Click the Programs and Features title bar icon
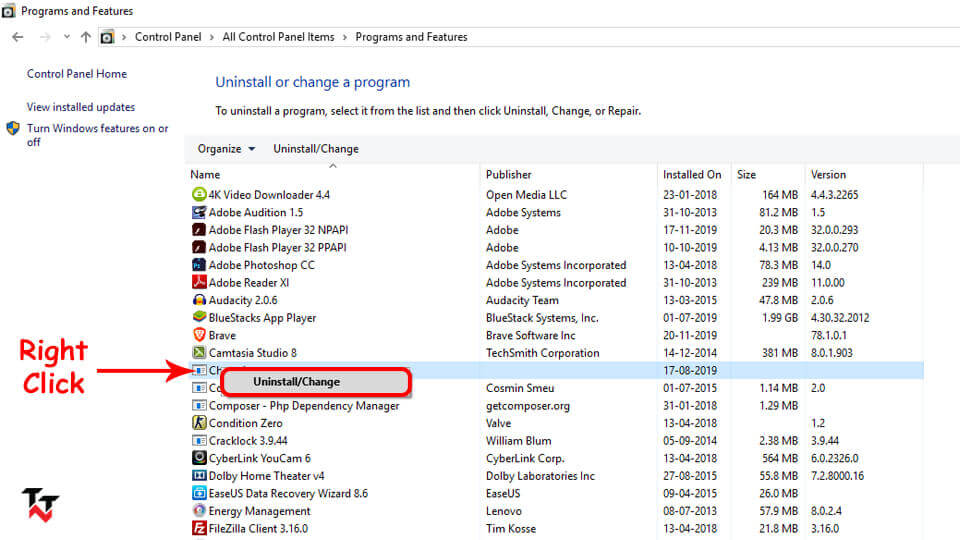 pos(8,10)
